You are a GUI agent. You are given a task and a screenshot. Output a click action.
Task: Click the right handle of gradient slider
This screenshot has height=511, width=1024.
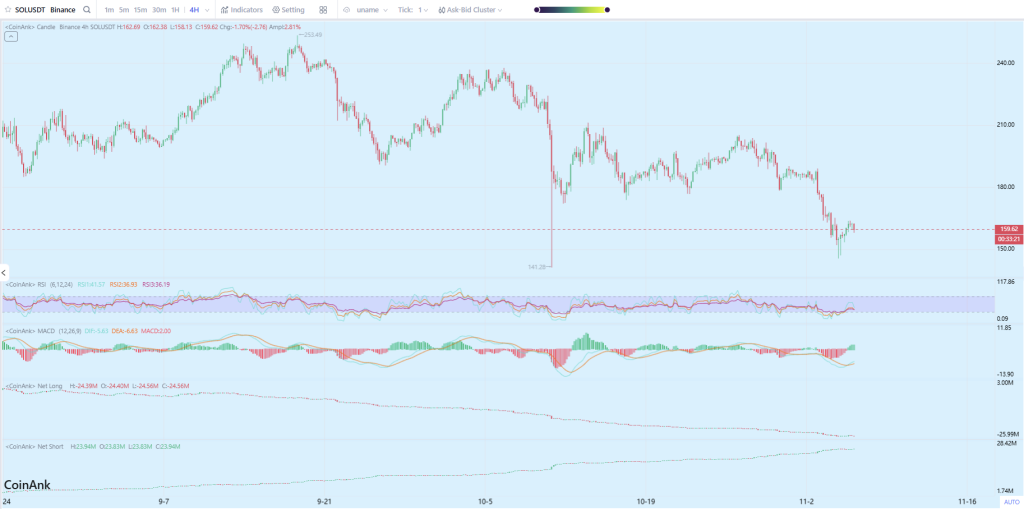coord(603,9)
